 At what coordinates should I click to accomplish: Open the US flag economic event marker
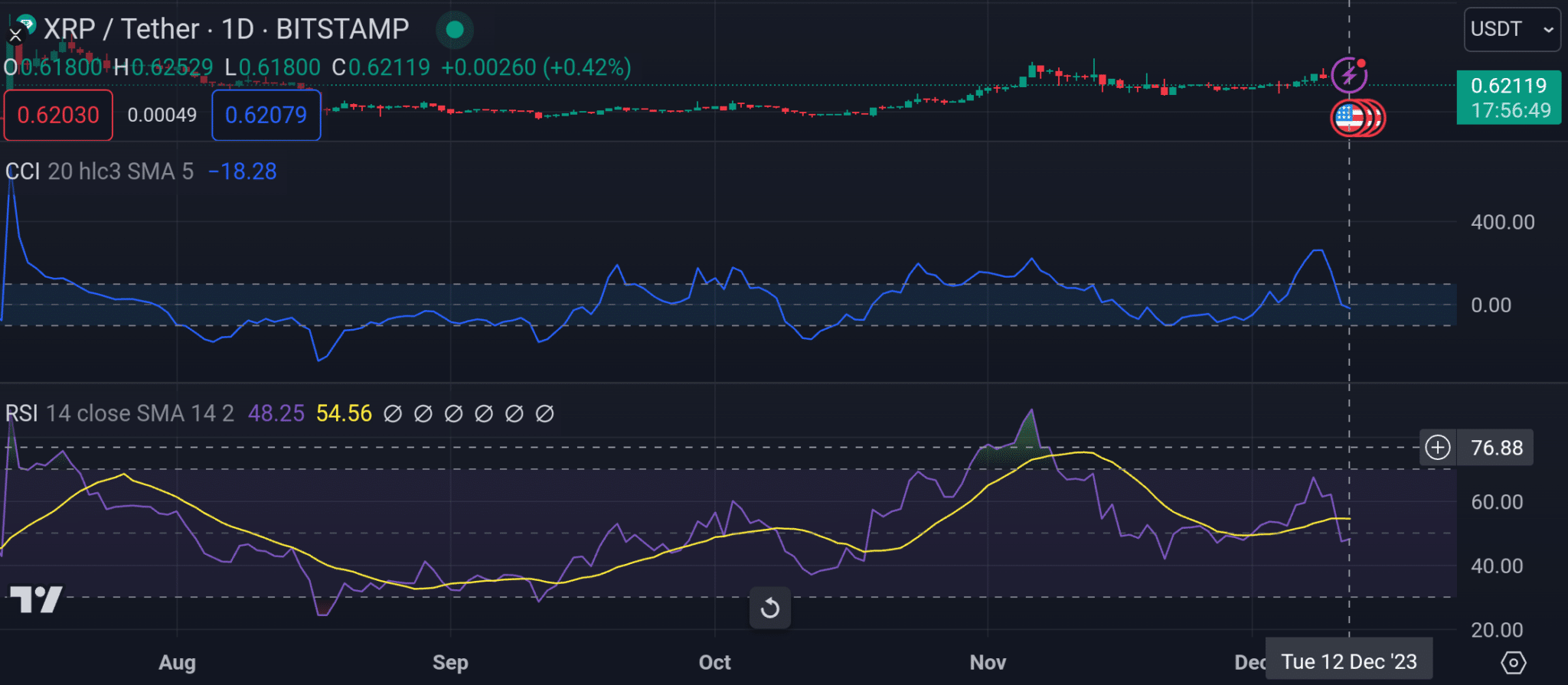pyautogui.click(x=1349, y=118)
